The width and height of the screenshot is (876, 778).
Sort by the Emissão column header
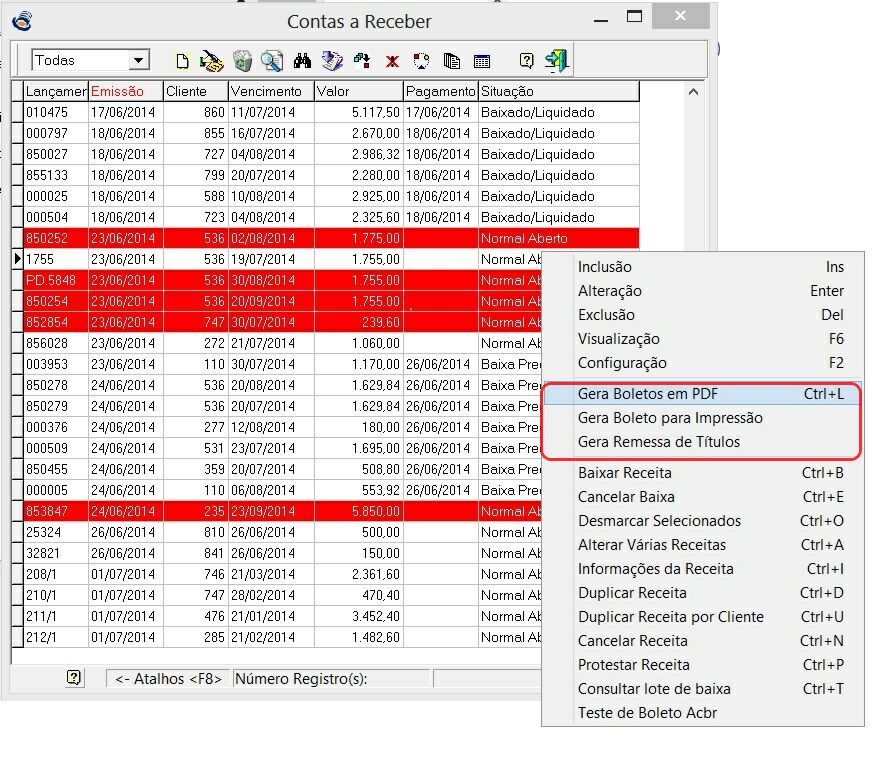click(126, 91)
